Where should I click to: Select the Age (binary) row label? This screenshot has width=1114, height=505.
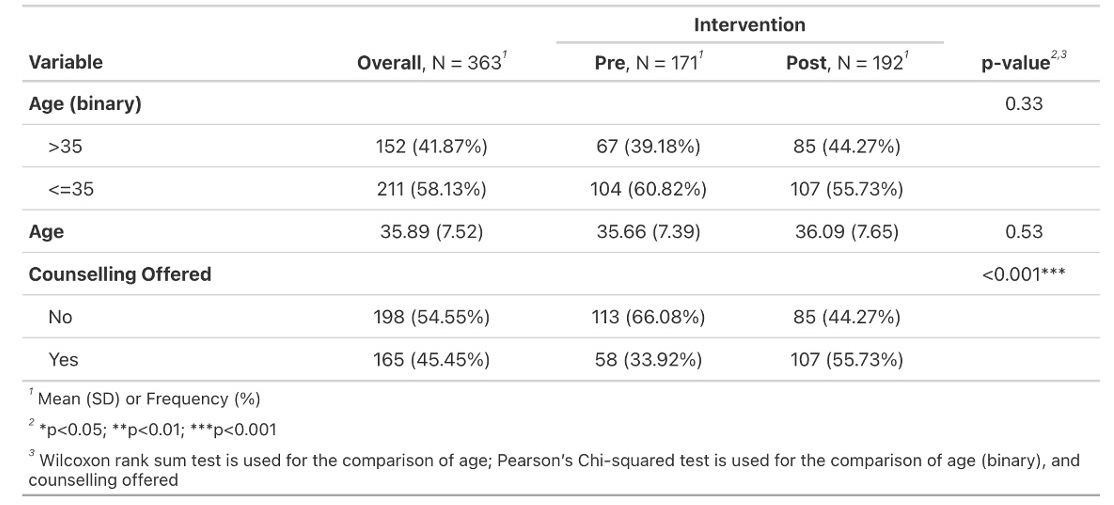[85, 104]
